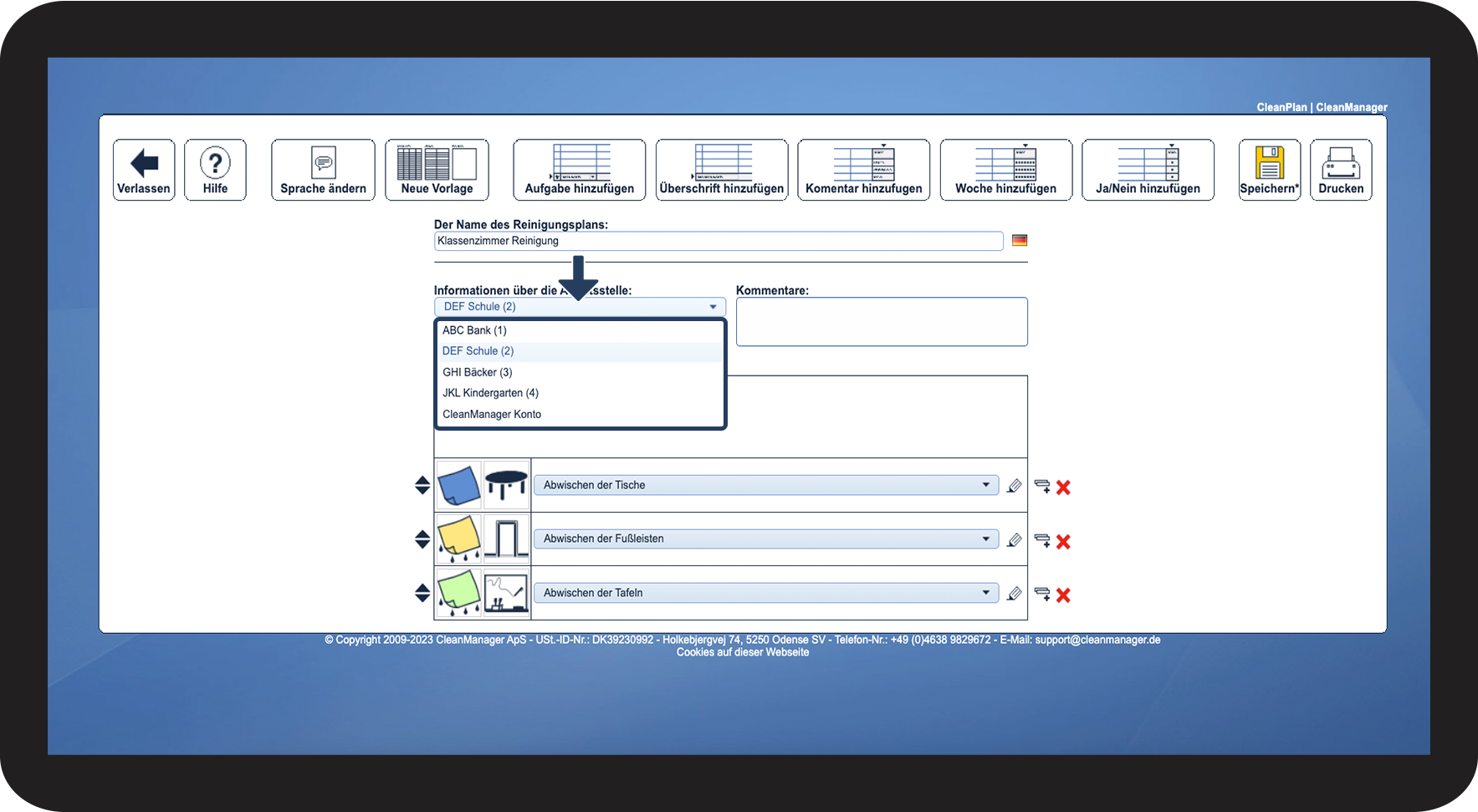The width and height of the screenshot is (1478, 812).
Task: Open "Cookies auf dieser Webseite" link
Action: point(743,651)
